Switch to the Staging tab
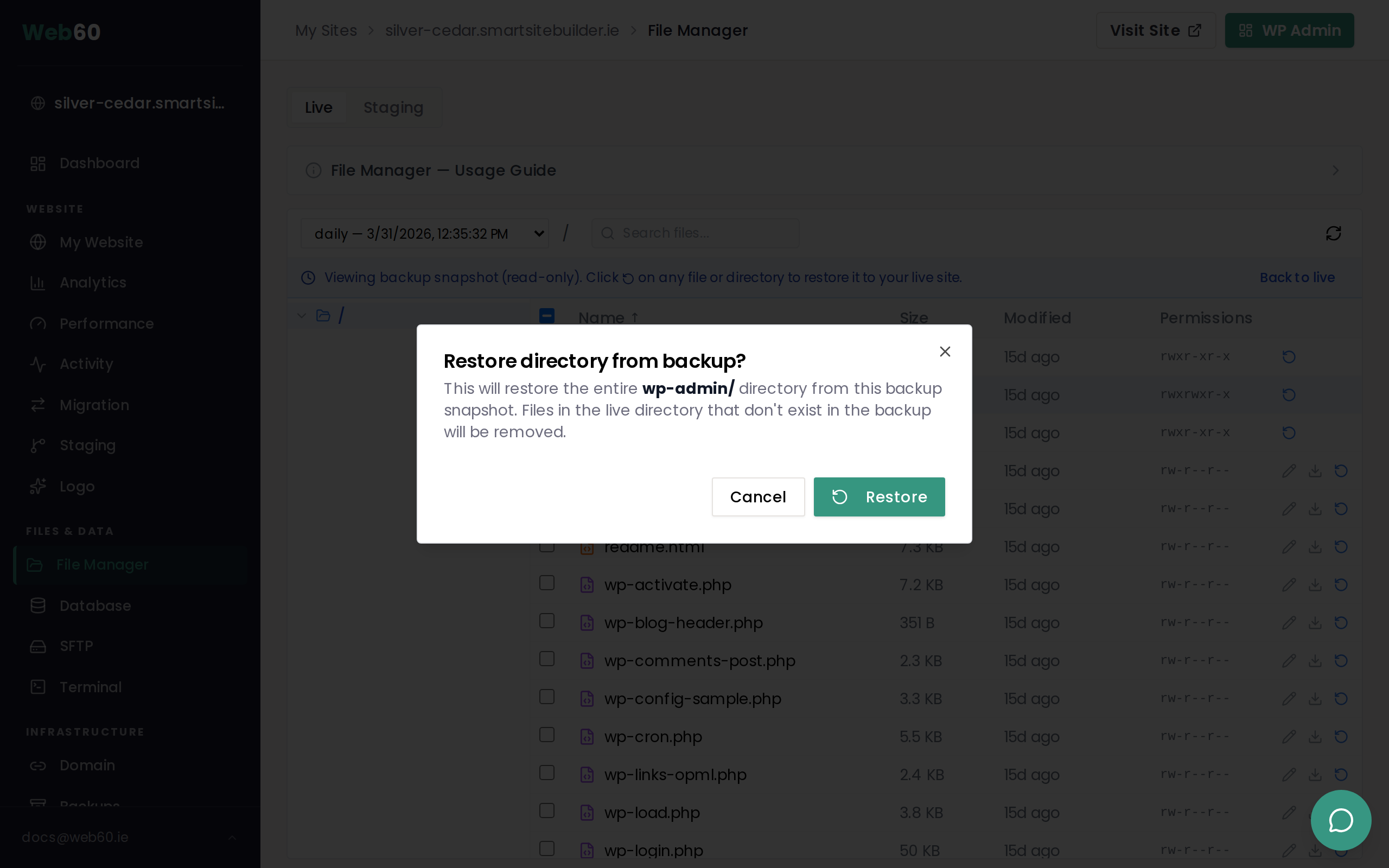The image size is (1389, 868). (393, 107)
